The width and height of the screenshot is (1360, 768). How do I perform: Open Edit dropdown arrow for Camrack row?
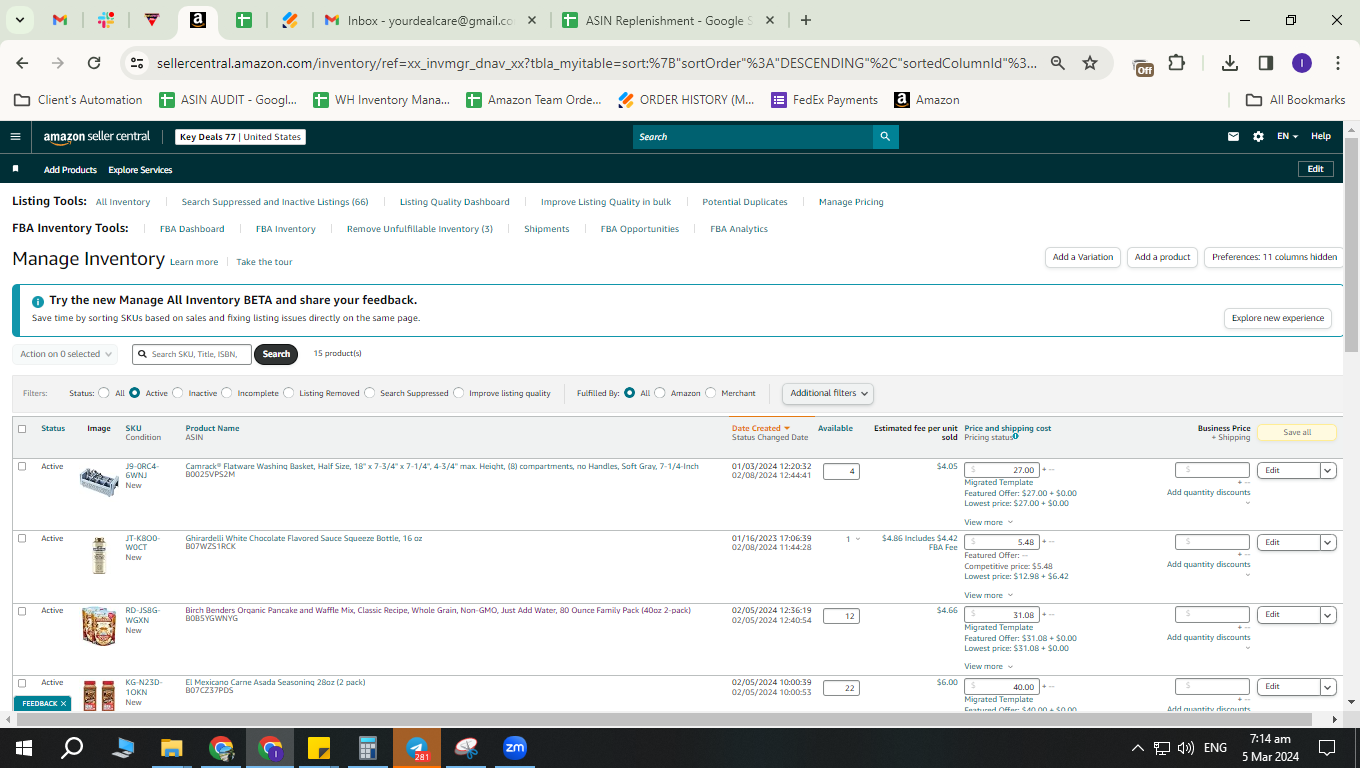coord(1328,470)
